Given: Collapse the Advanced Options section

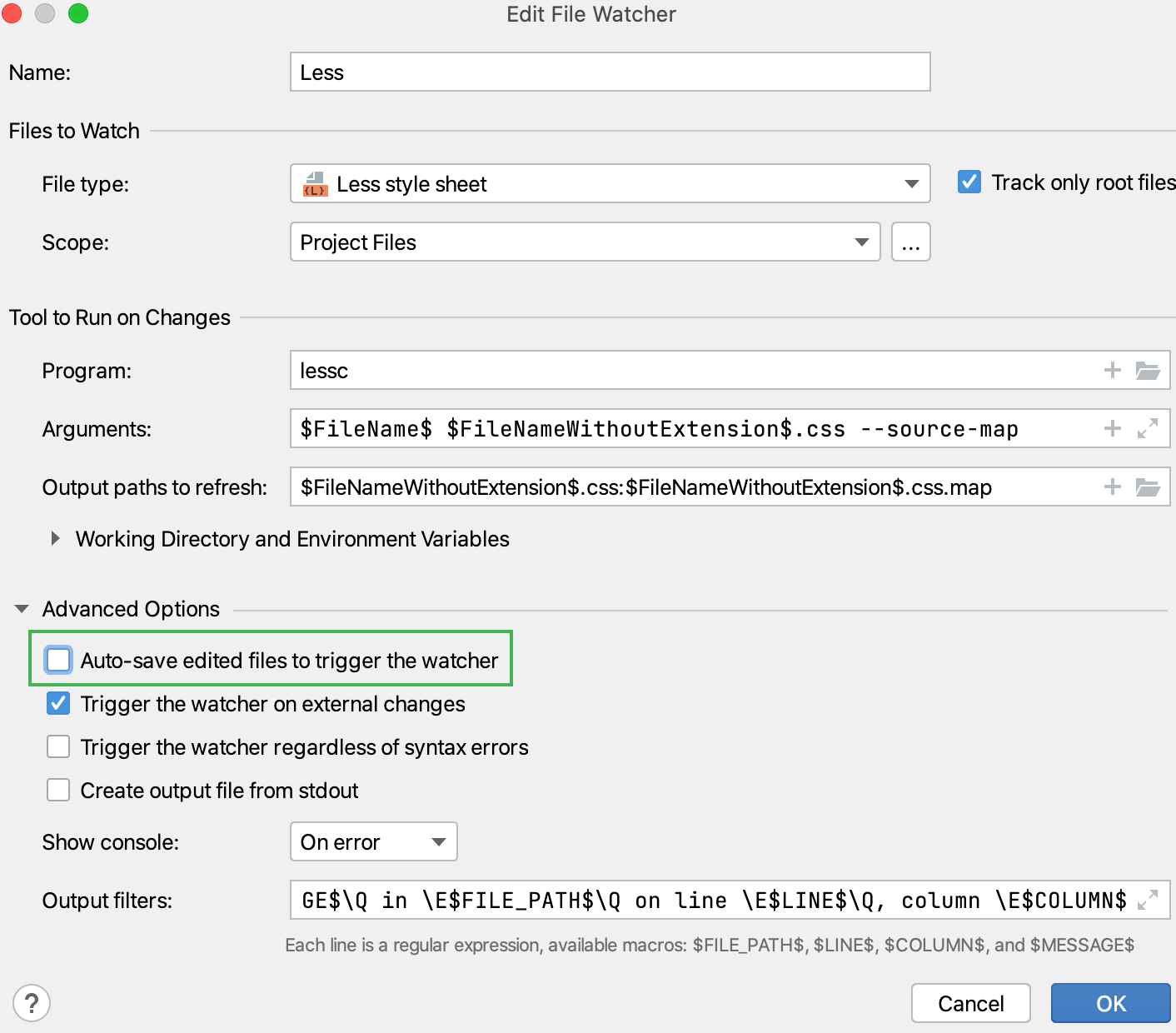Looking at the screenshot, I should (x=21, y=608).
